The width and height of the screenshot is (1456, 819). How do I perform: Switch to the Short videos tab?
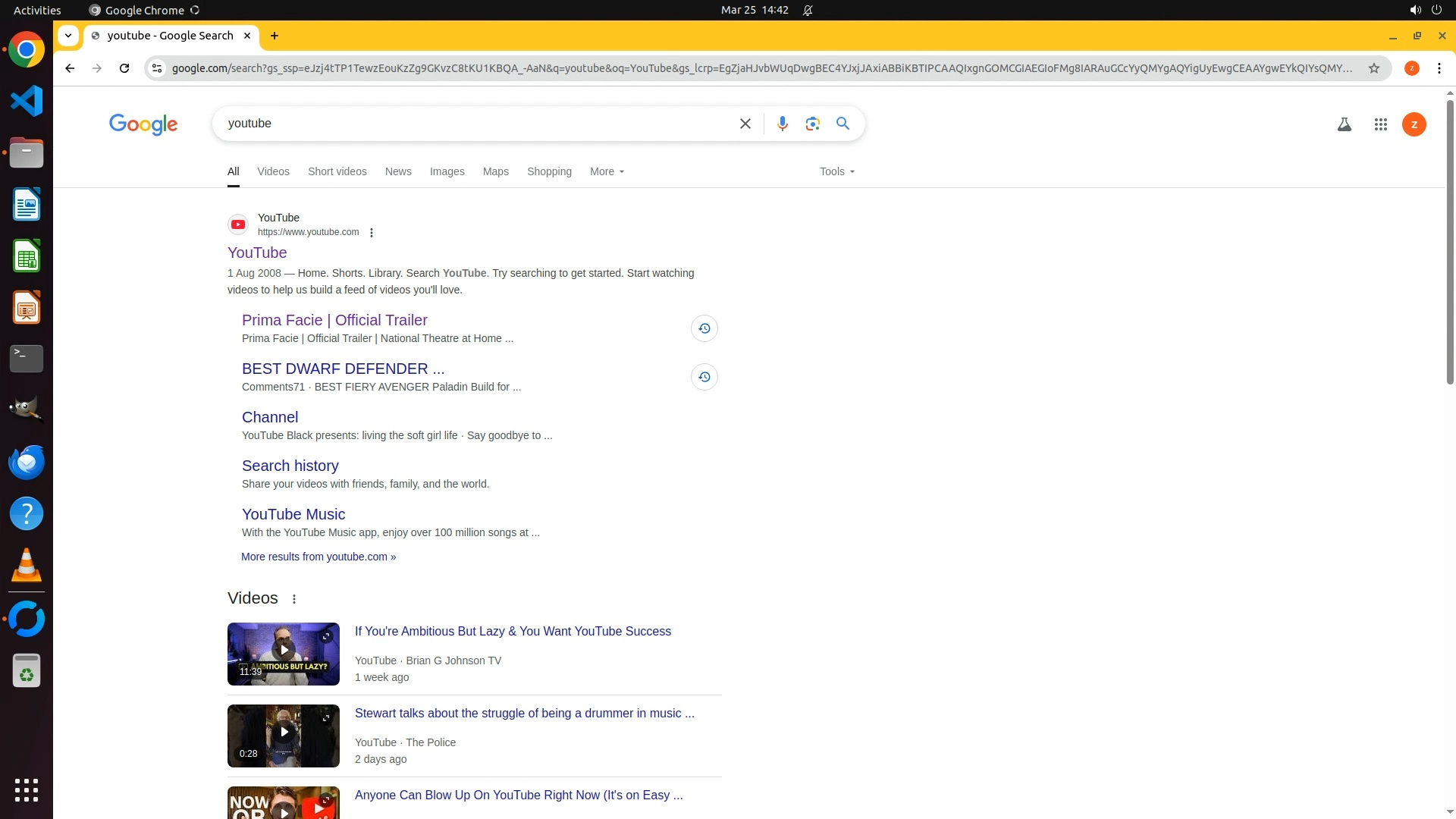click(337, 171)
